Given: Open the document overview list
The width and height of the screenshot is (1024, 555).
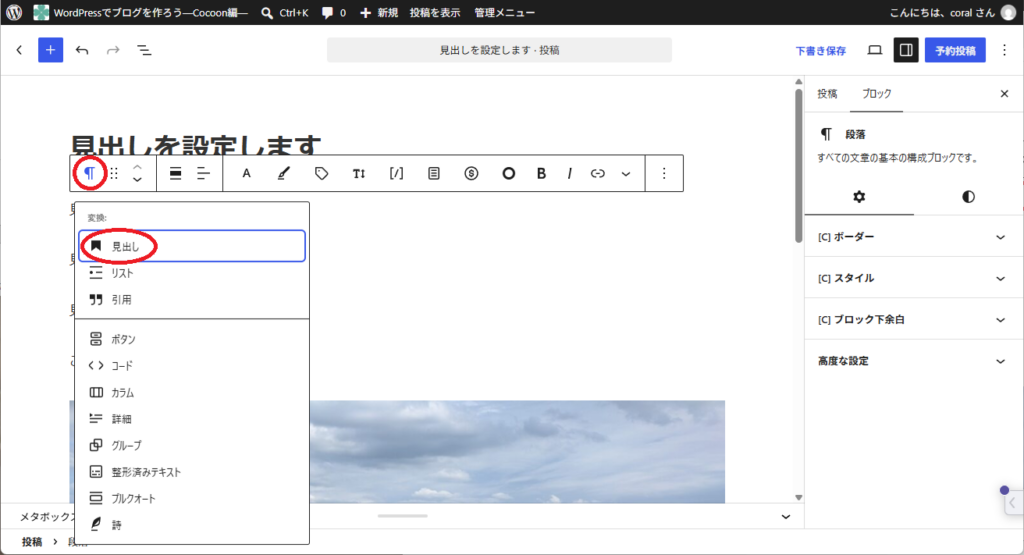Looking at the screenshot, I should pos(144,50).
